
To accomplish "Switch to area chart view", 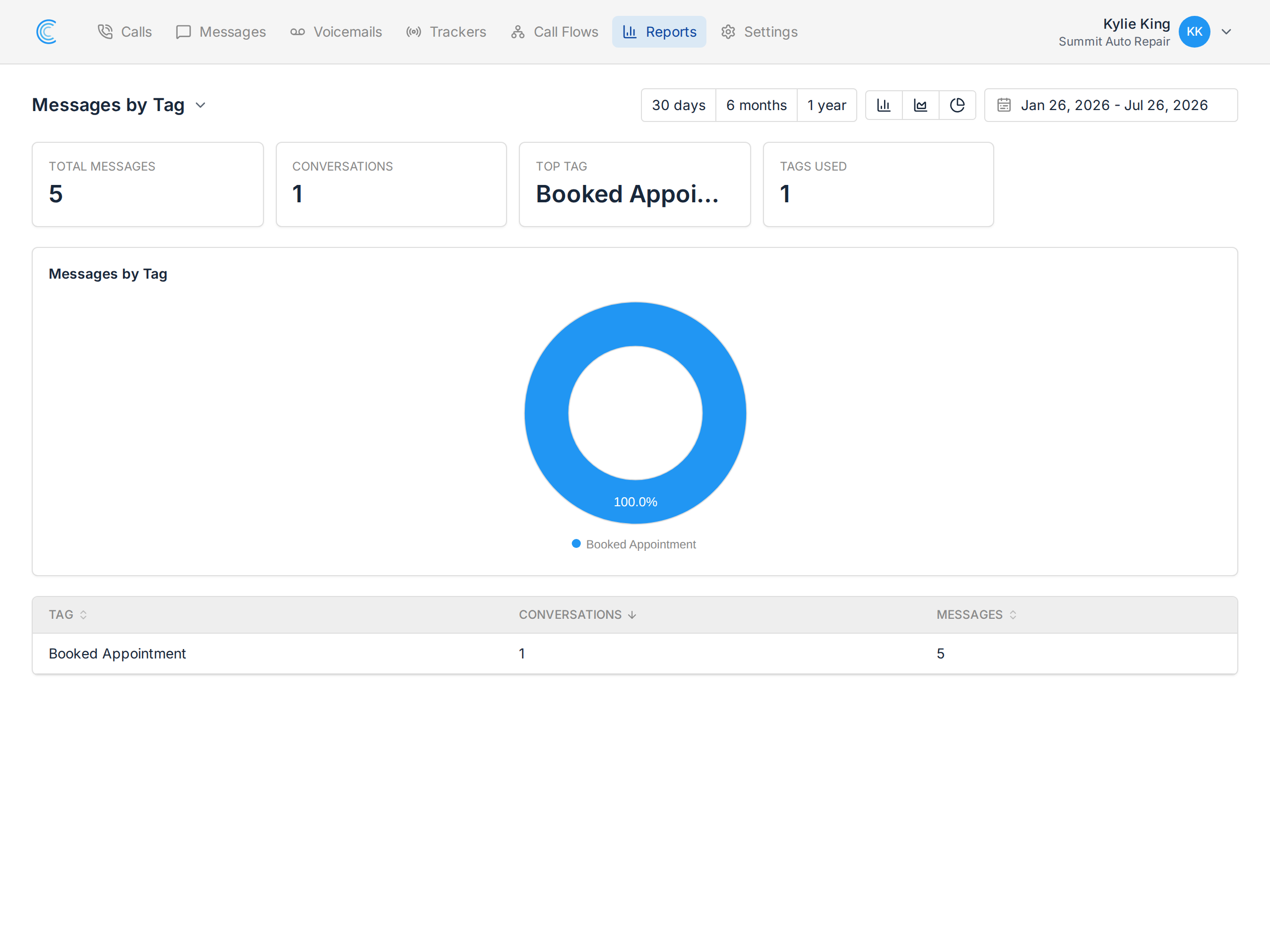I will (920, 105).
